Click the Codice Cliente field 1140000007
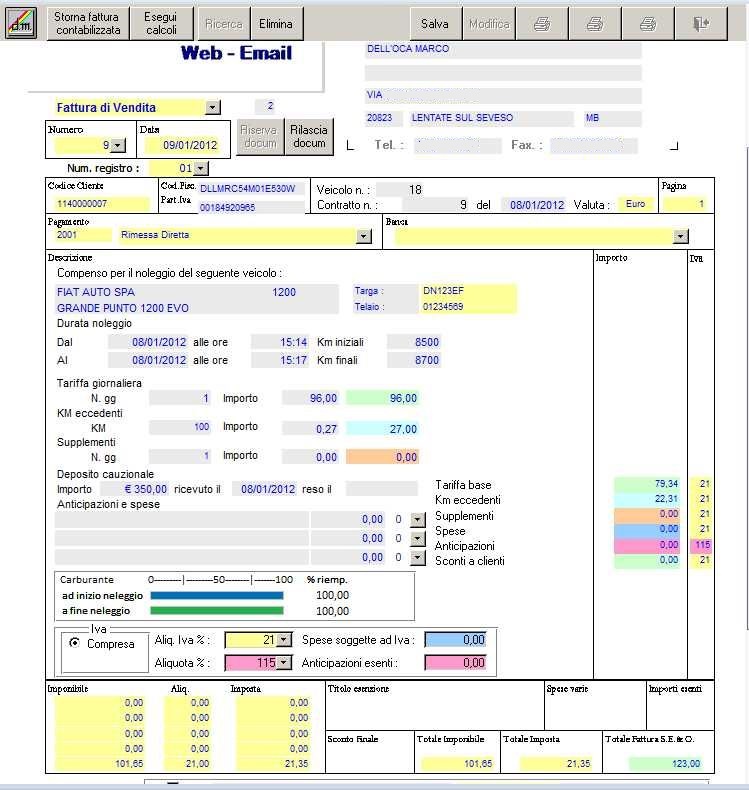 click(x=101, y=204)
